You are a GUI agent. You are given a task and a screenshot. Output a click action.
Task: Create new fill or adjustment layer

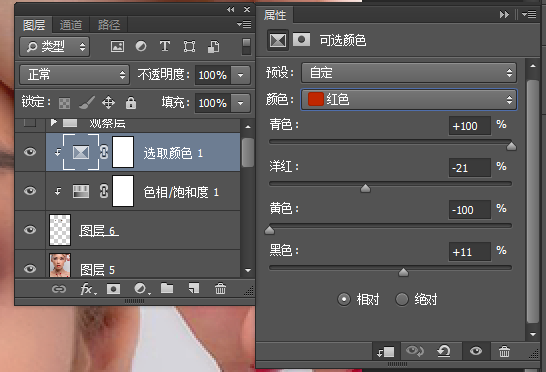(x=141, y=289)
